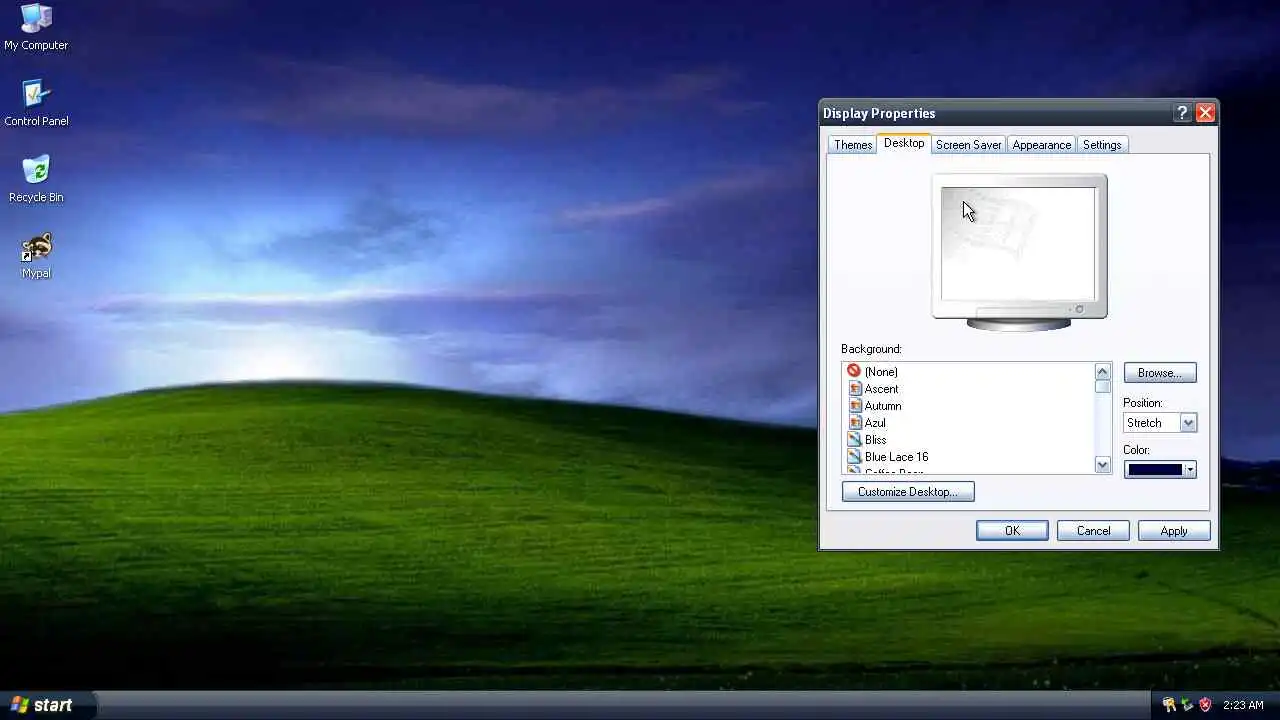Select the Ascent background name
The image size is (1280, 720).
[x=882, y=389]
